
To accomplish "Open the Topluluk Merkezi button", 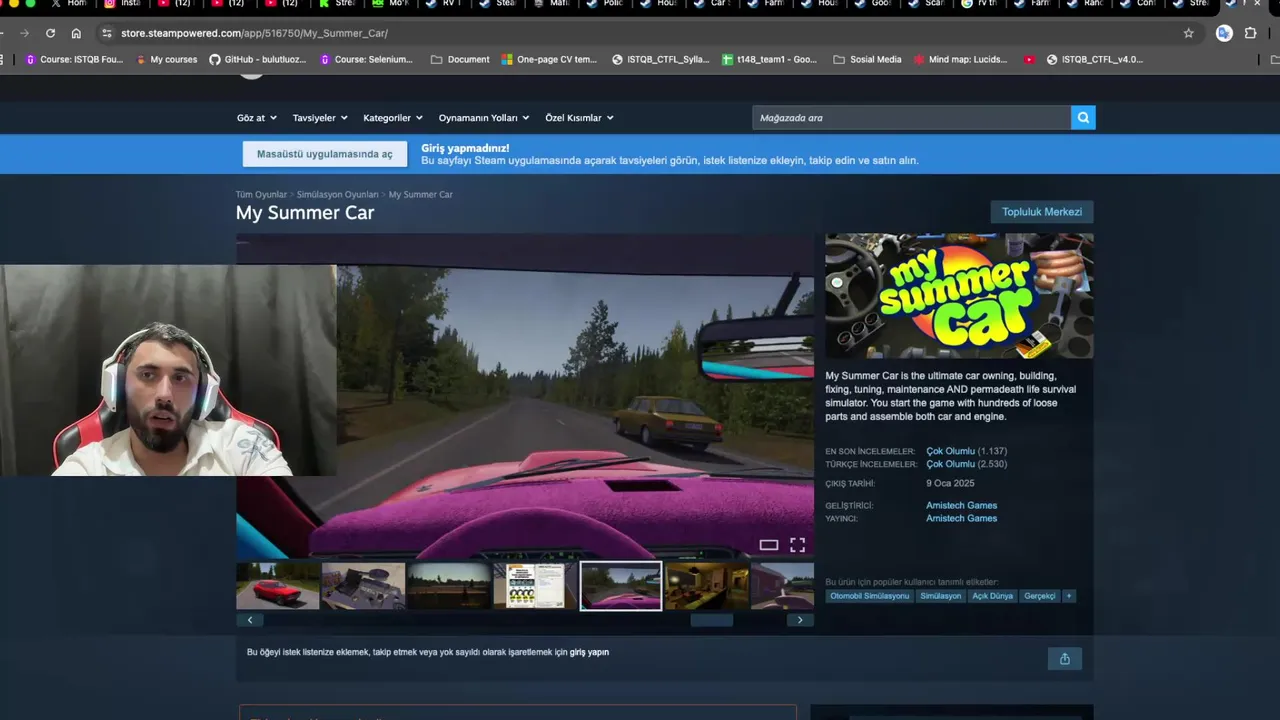I will tap(1042, 212).
